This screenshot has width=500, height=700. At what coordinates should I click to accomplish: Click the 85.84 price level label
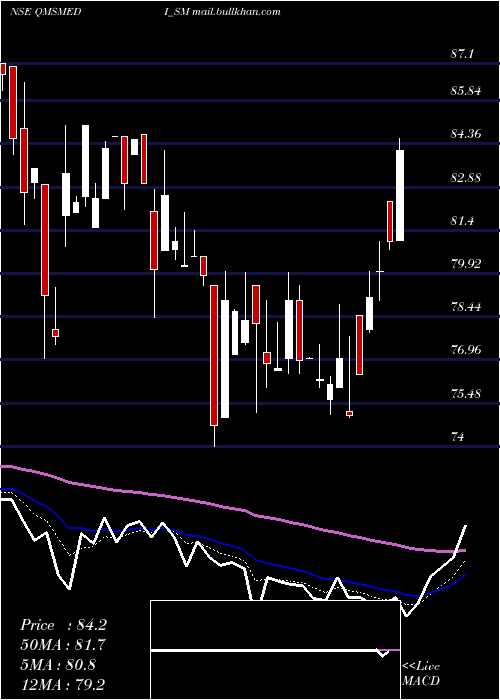pyautogui.click(x=466, y=91)
